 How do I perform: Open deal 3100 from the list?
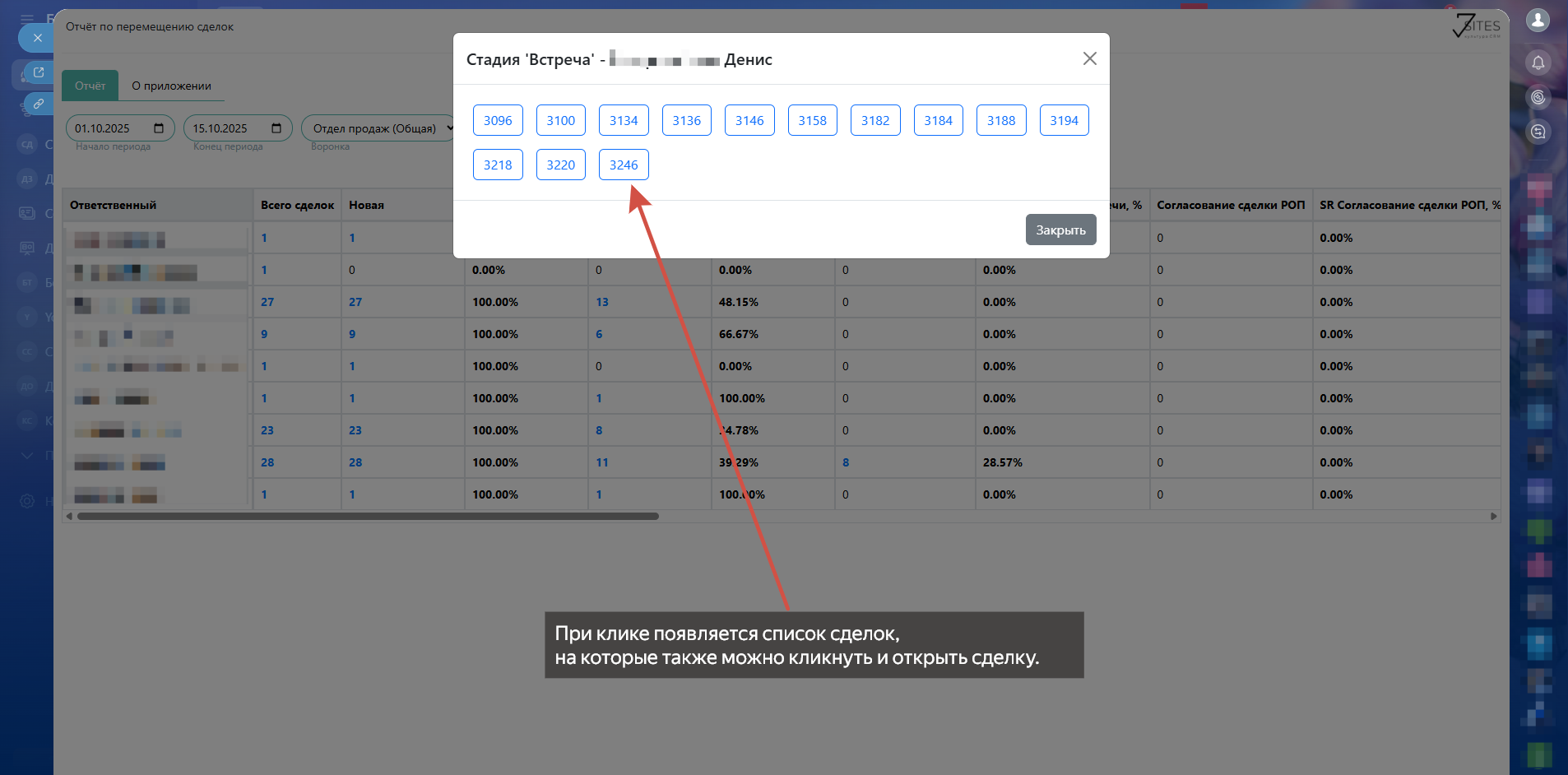point(561,120)
